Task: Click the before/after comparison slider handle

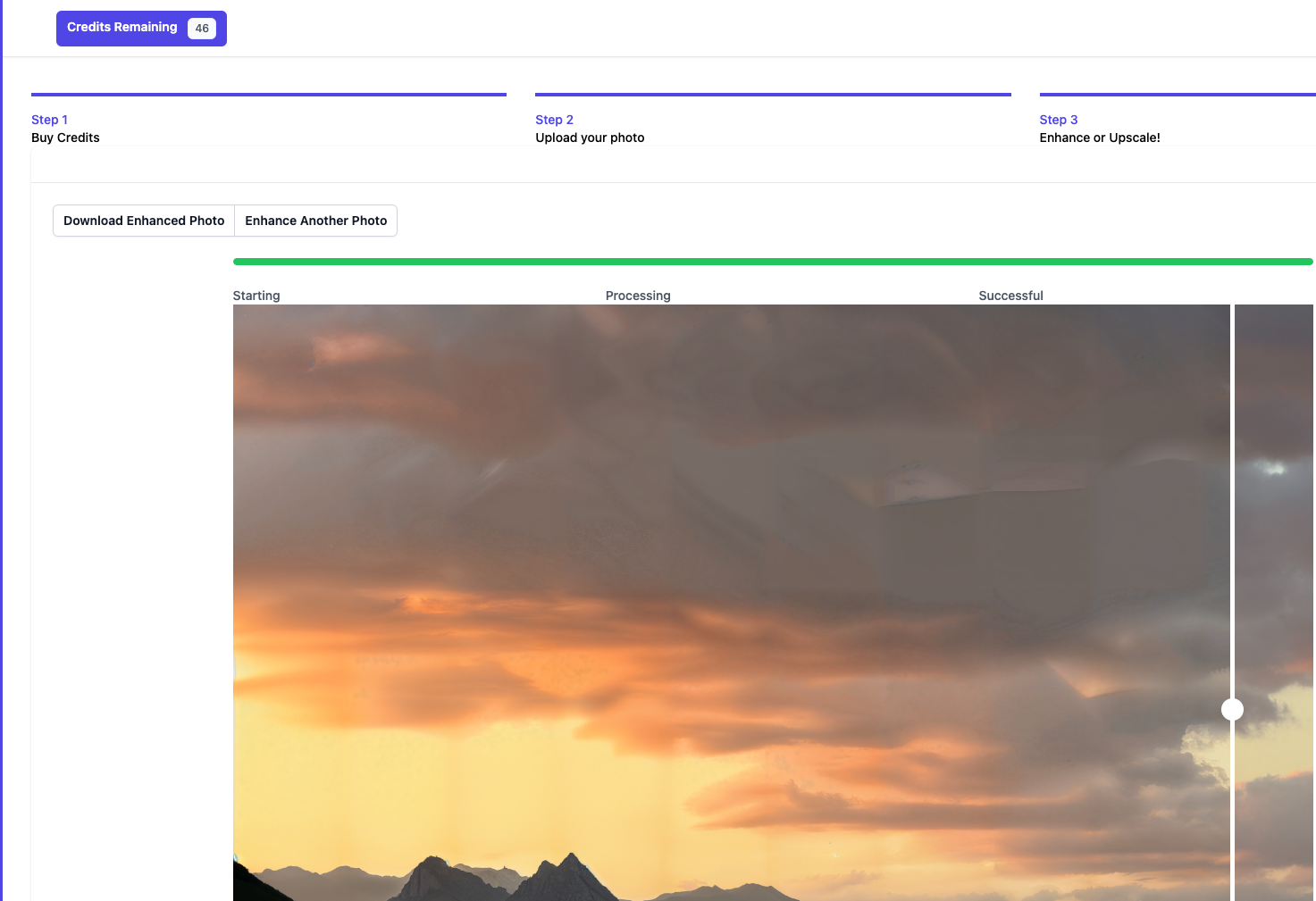Action: [x=1232, y=709]
